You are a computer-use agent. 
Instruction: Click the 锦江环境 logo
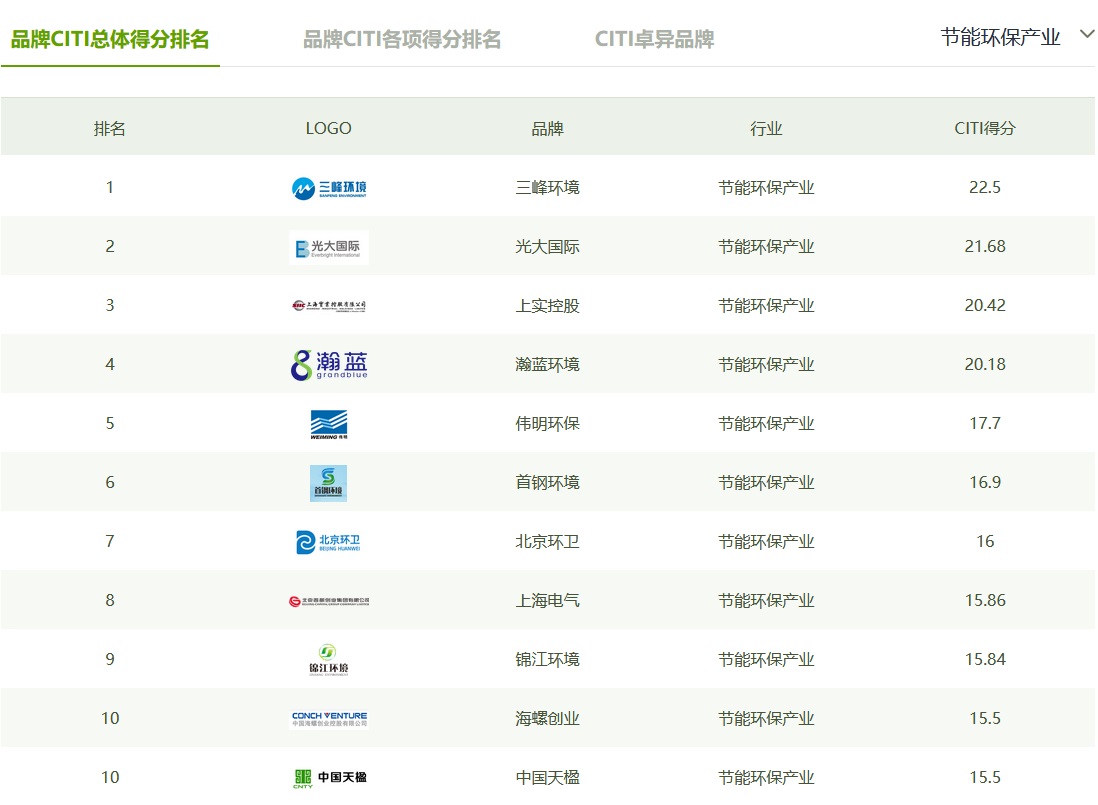(329, 660)
